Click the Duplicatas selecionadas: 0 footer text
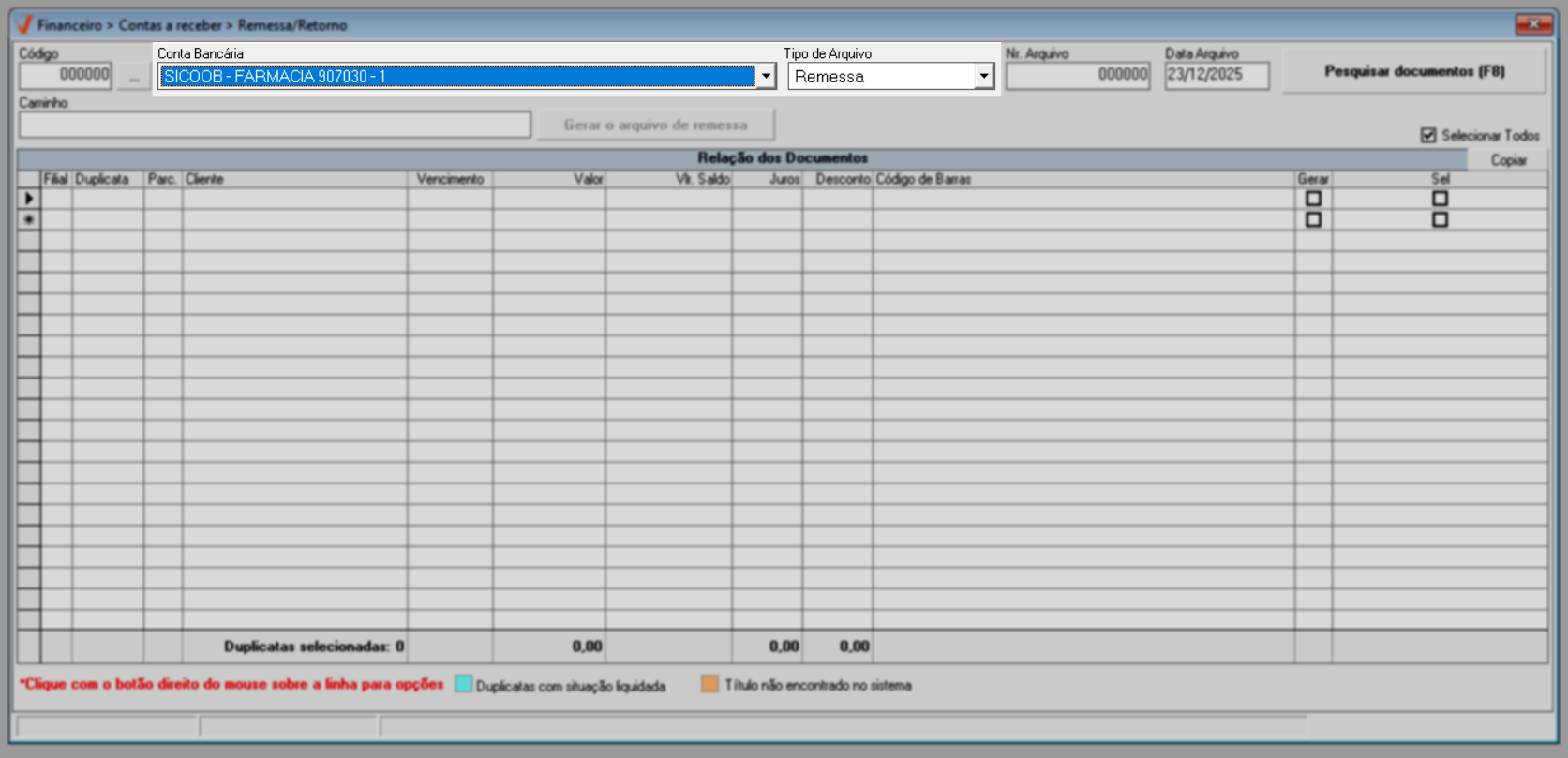This screenshot has width=1568, height=758. pos(314,647)
